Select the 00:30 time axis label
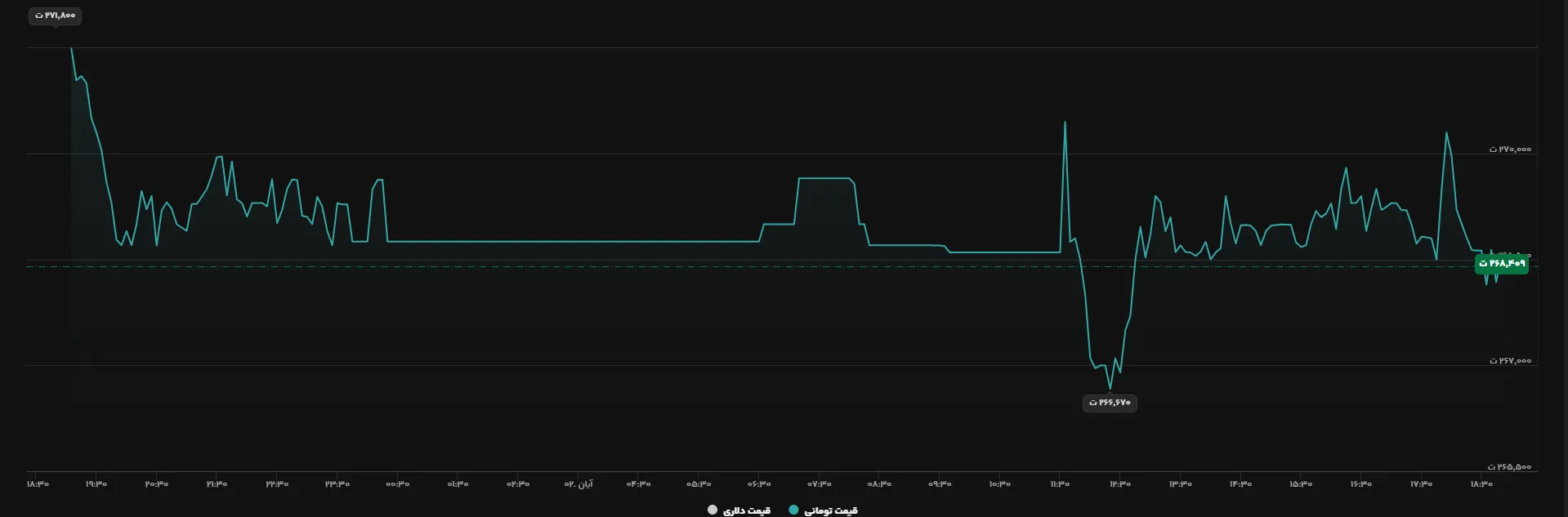Screen dimensions: 1568x517 398,484
